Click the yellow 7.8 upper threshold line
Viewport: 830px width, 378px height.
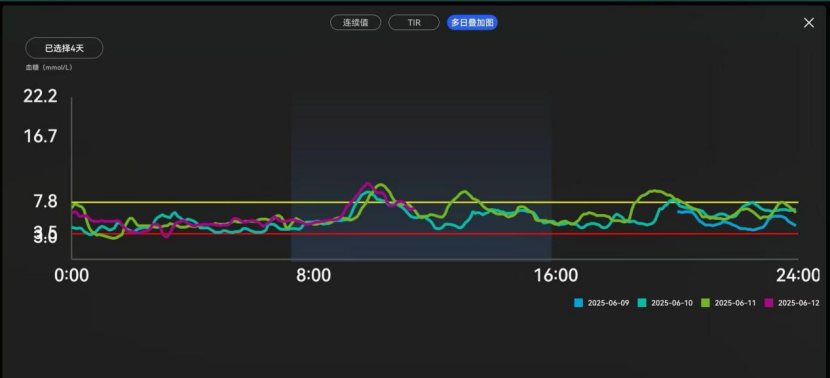[x=435, y=202]
